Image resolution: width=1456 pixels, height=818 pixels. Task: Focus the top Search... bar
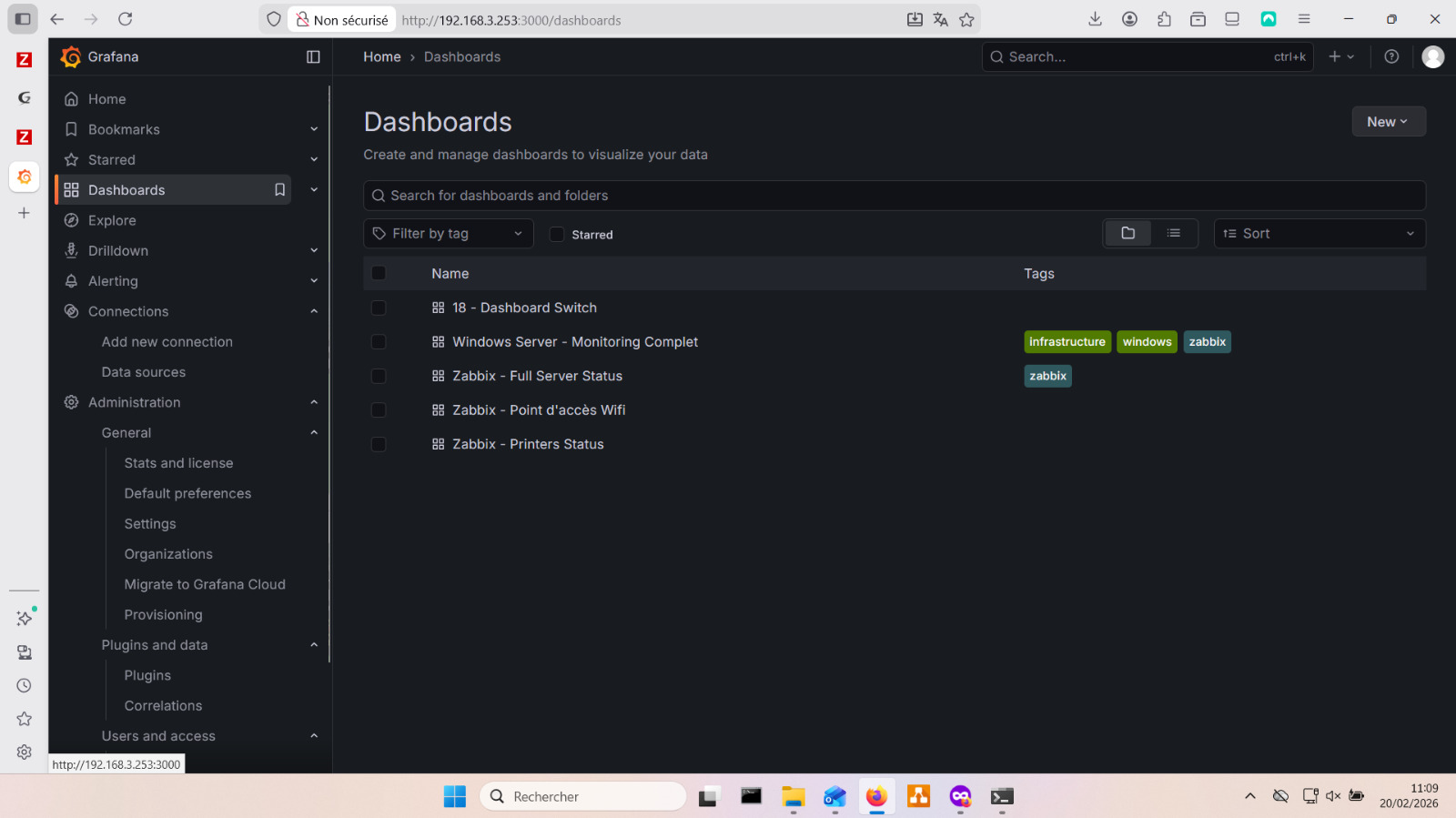pyautogui.click(x=1148, y=56)
